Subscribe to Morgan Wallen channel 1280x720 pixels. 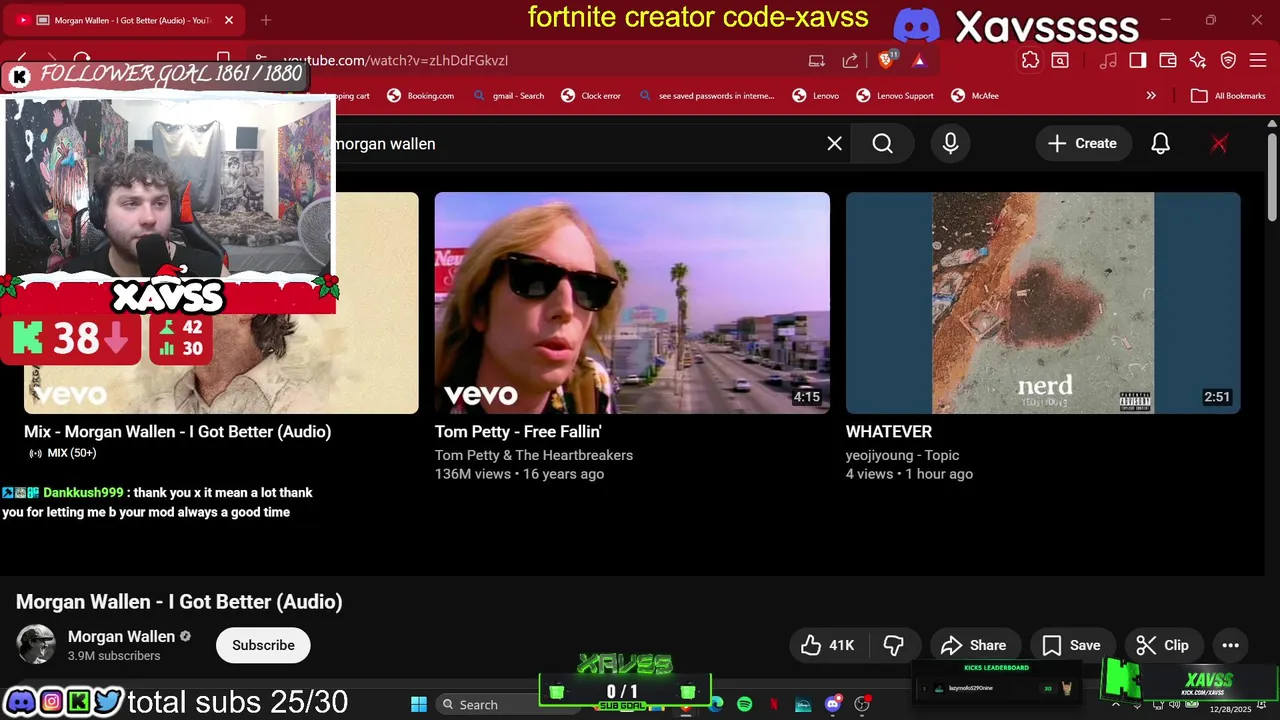coord(263,645)
